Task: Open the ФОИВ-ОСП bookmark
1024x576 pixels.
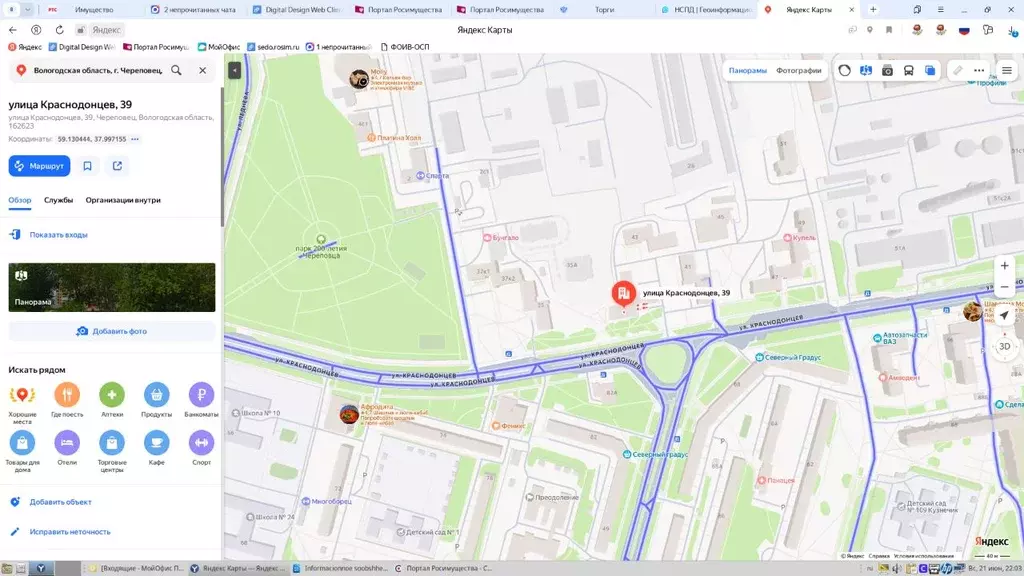Action: 405,47
